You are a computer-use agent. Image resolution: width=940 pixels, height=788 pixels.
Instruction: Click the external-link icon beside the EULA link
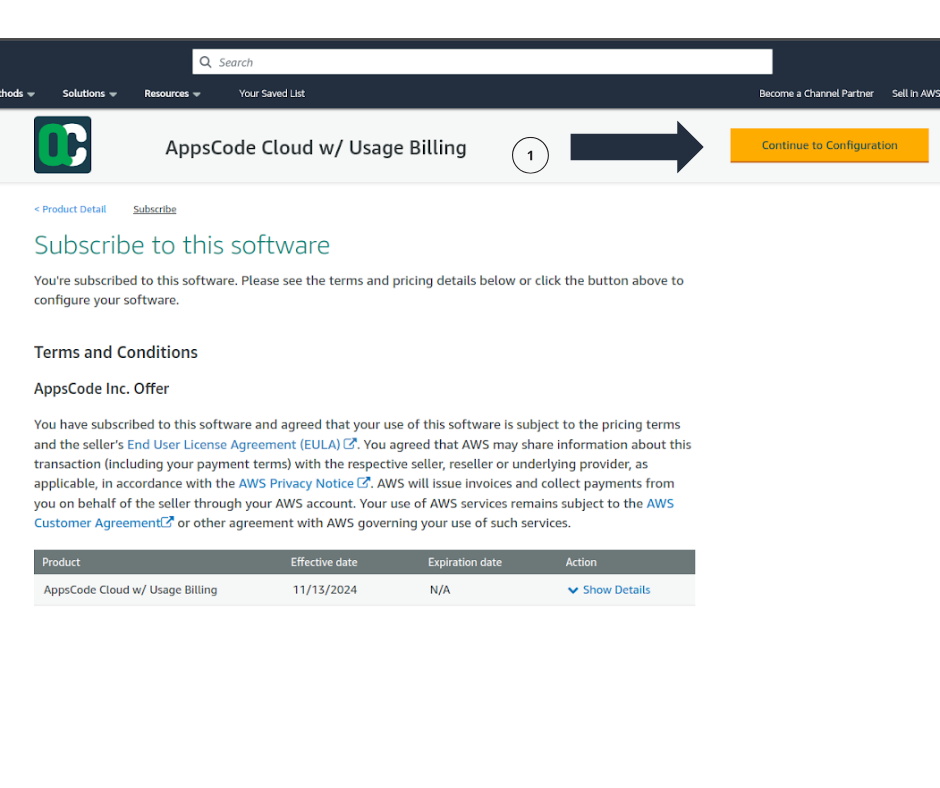(x=350, y=444)
